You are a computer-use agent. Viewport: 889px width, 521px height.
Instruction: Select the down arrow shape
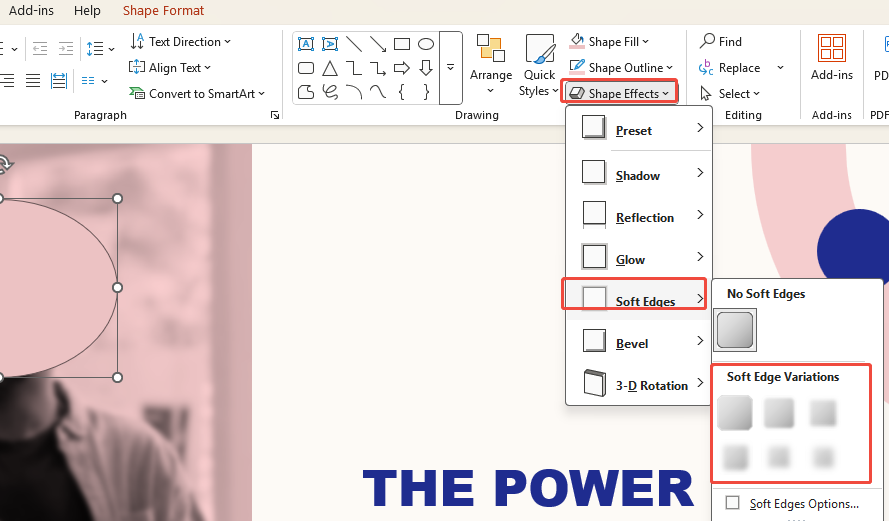click(426, 69)
